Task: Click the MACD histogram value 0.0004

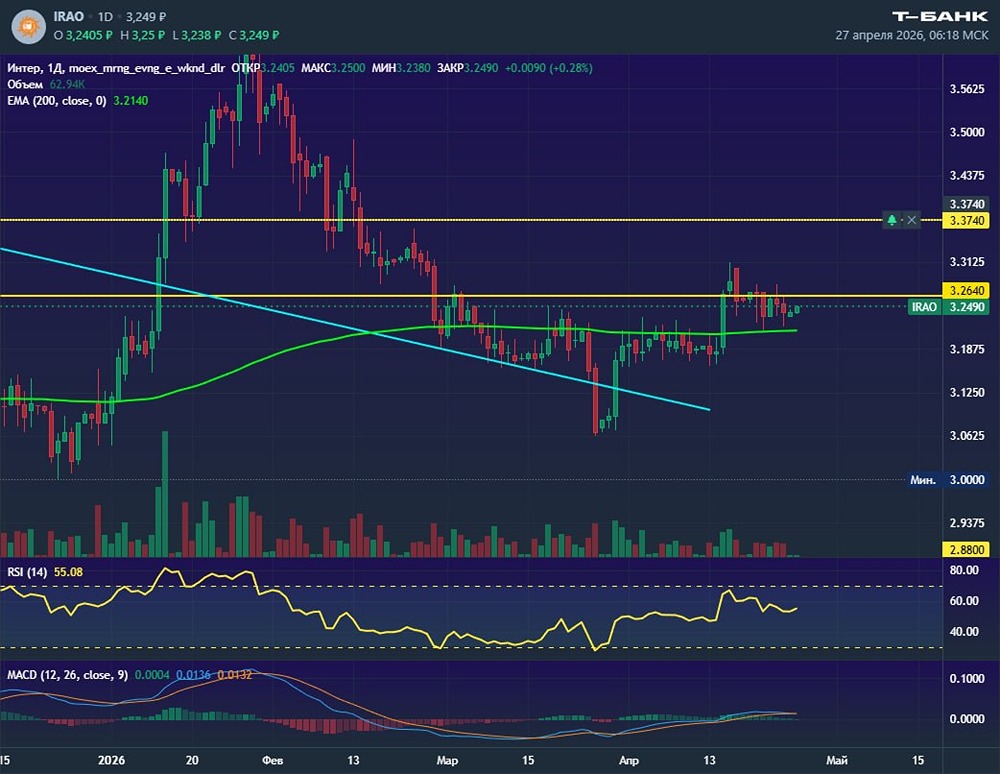Action: [x=152, y=675]
